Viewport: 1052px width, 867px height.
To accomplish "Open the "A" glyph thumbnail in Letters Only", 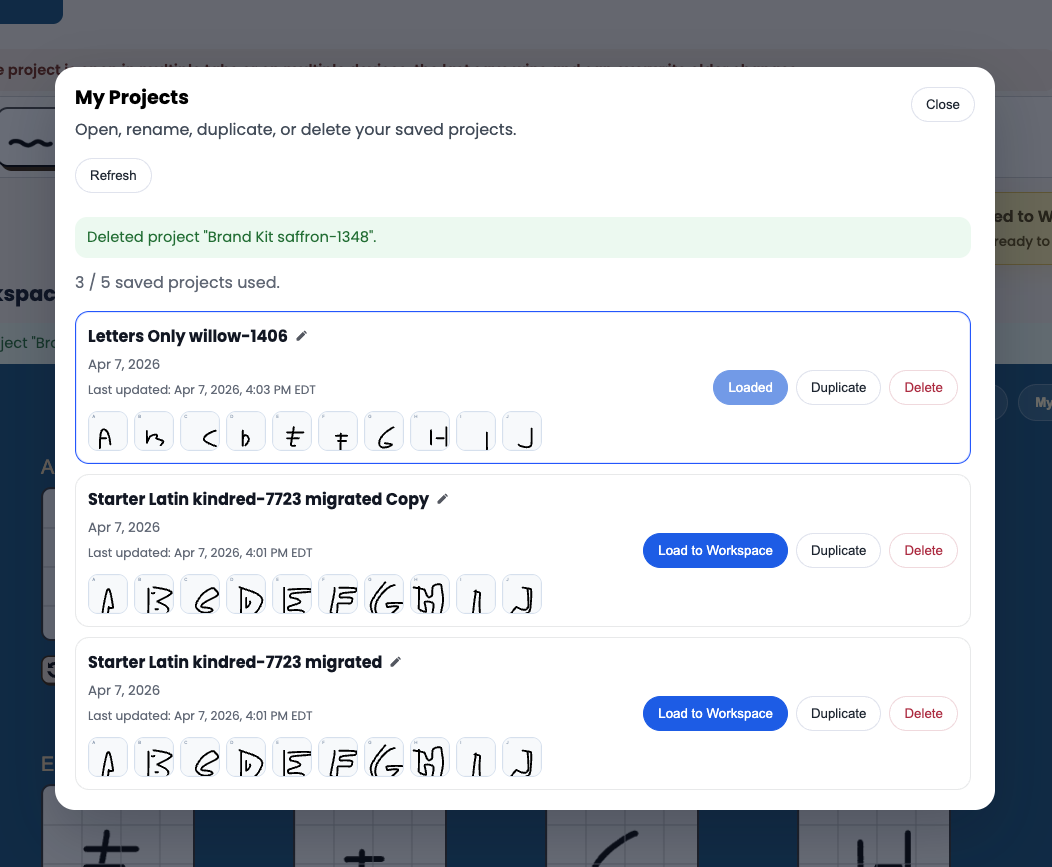I will tap(108, 431).
